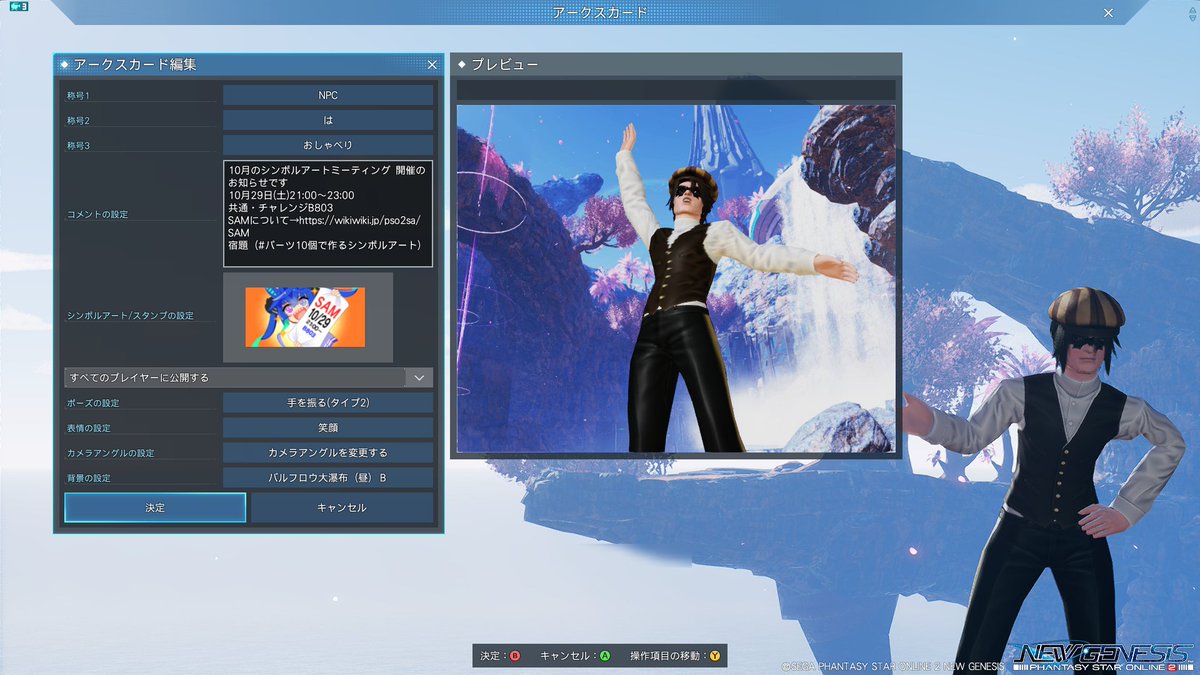Click カメラアングルを変更する button
This screenshot has height=675, width=1200.
point(328,453)
